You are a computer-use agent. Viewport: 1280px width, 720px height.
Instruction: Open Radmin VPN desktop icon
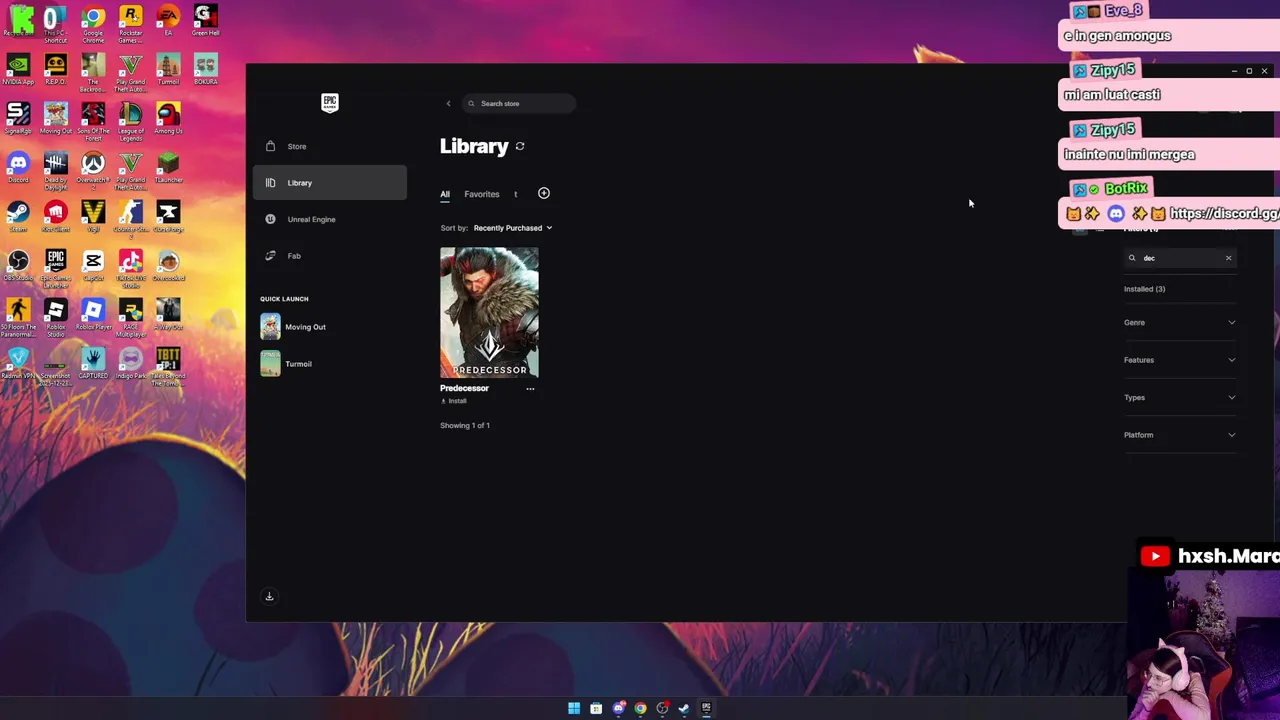point(18,364)
